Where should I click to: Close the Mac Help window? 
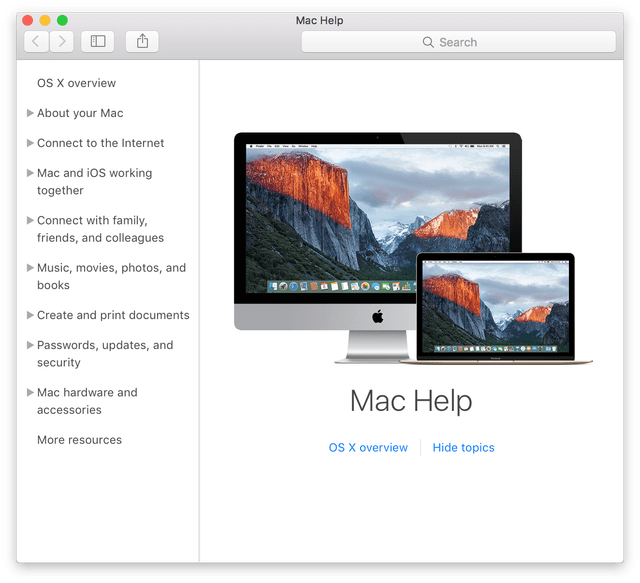point(27,20)
